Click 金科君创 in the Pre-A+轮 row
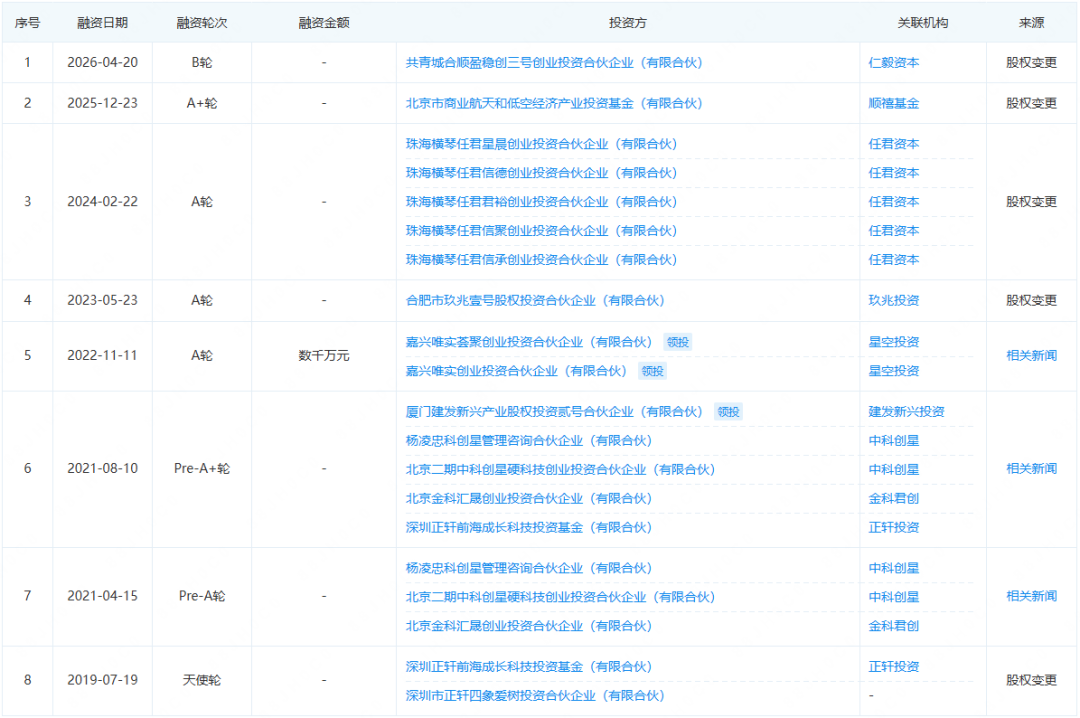Image resolution: width=1080 pixels, height=718 pixels. pyautogui.click(x=893, y=499)
